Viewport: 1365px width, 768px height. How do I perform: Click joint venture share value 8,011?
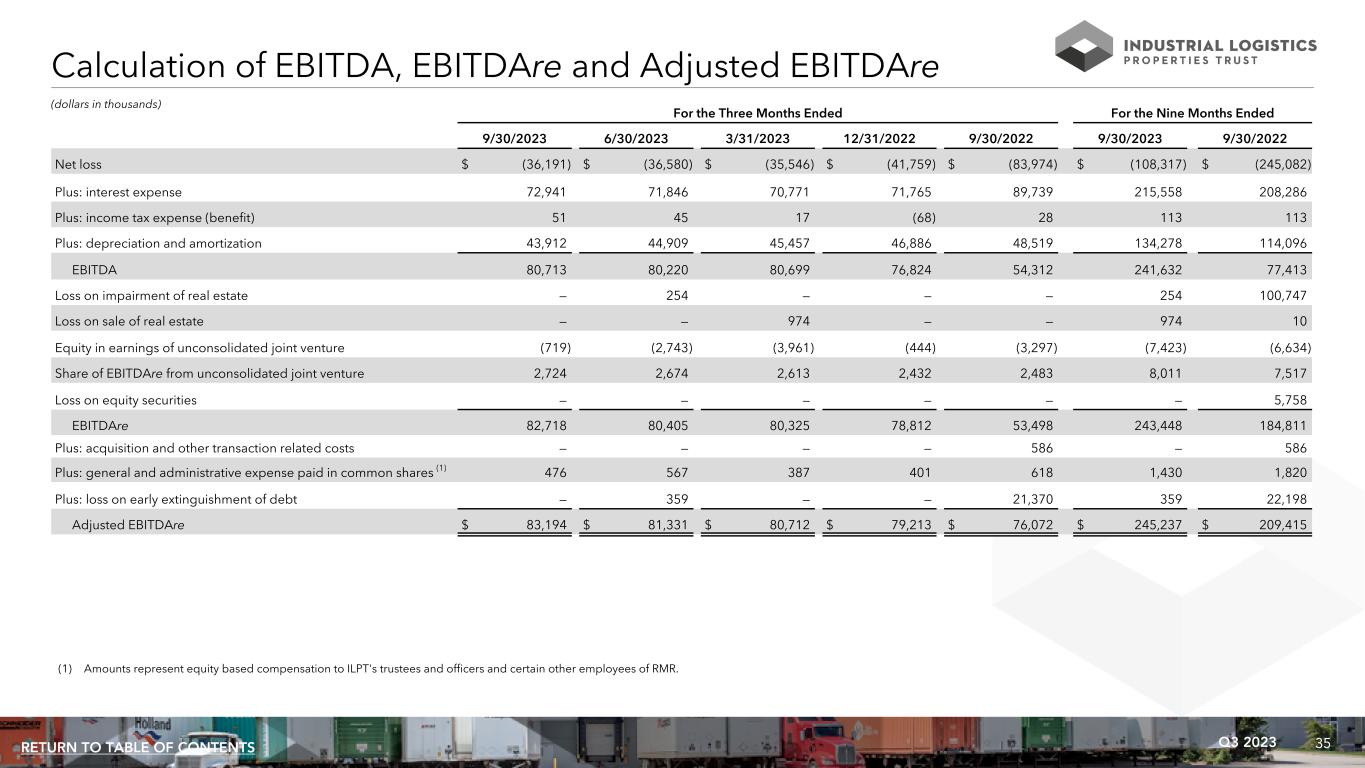tap(1167, 373)
